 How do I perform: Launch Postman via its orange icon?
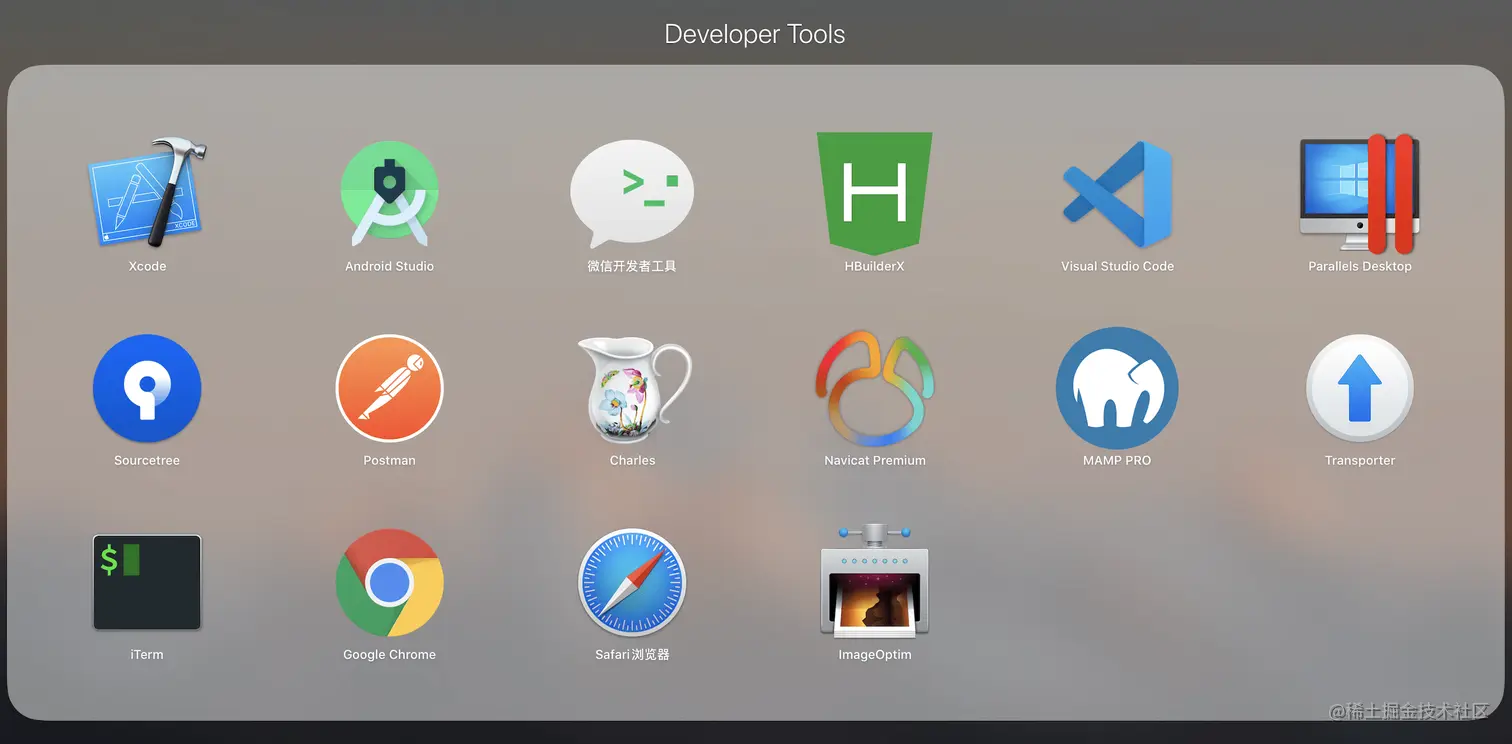[x=389, y=388]
